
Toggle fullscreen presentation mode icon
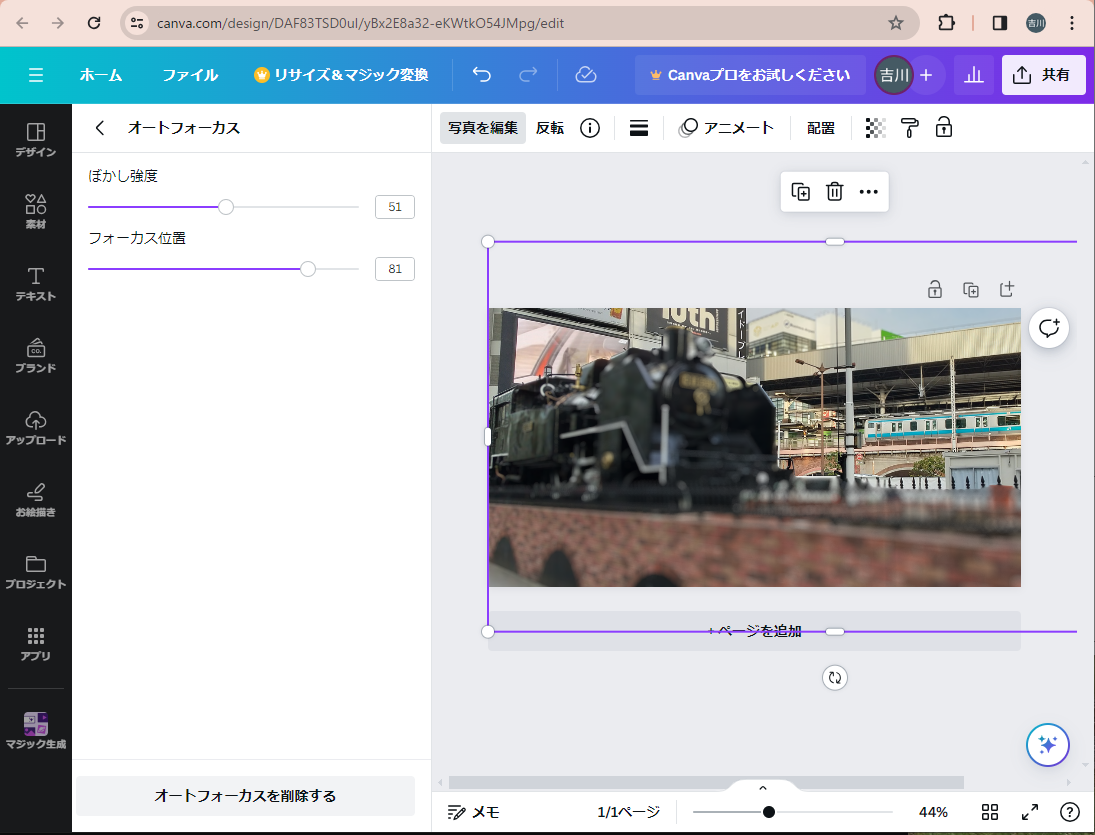click(1029, 812)
